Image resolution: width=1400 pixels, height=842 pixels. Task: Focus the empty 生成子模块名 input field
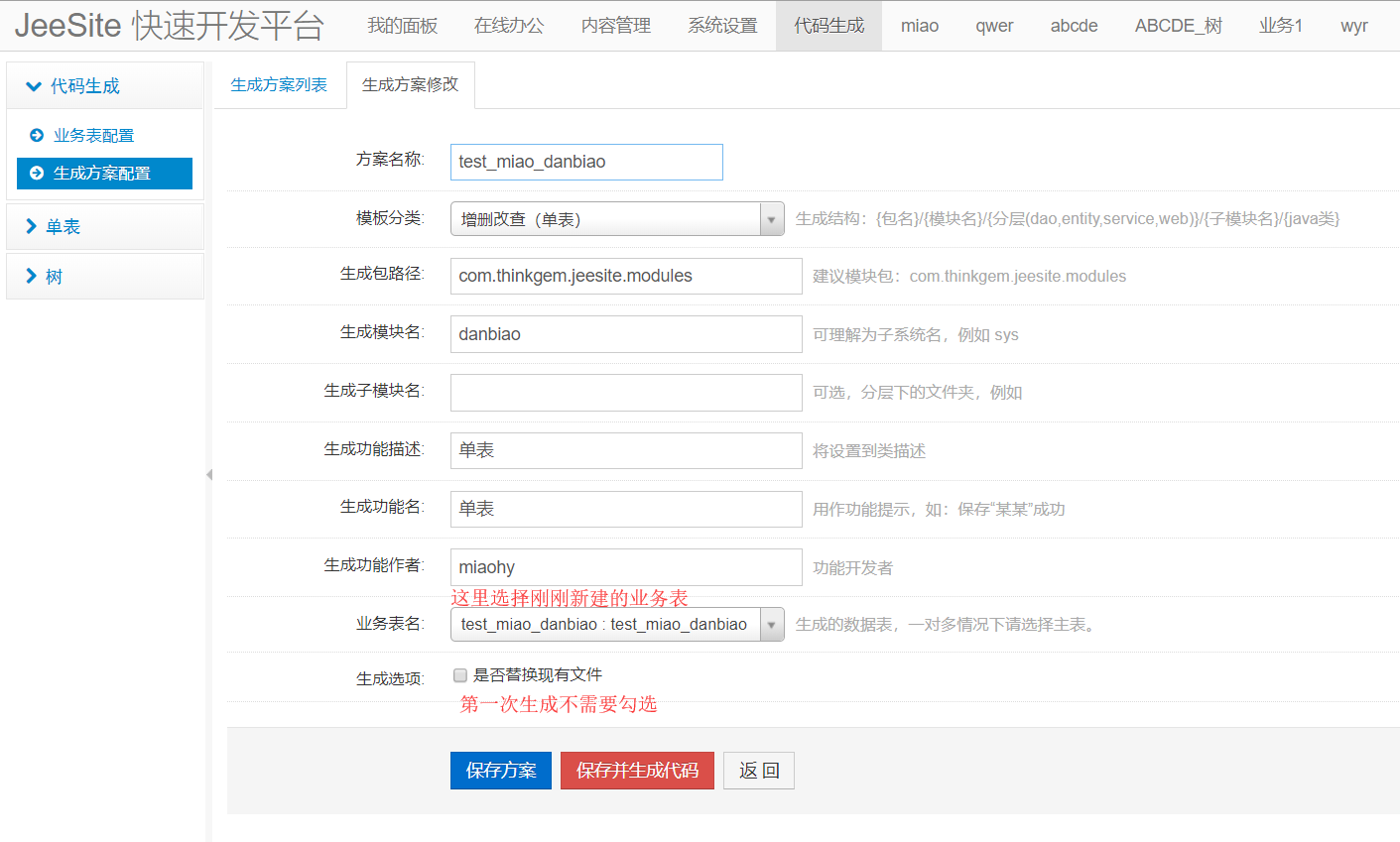[x=626, y=393]
